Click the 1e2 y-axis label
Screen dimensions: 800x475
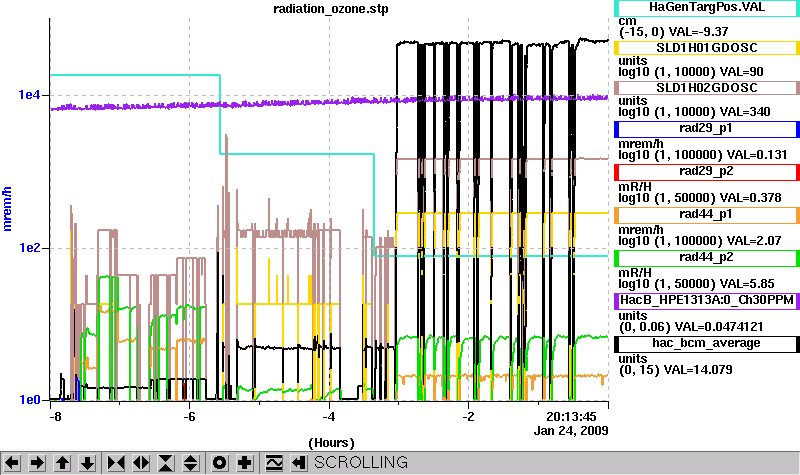29,247
